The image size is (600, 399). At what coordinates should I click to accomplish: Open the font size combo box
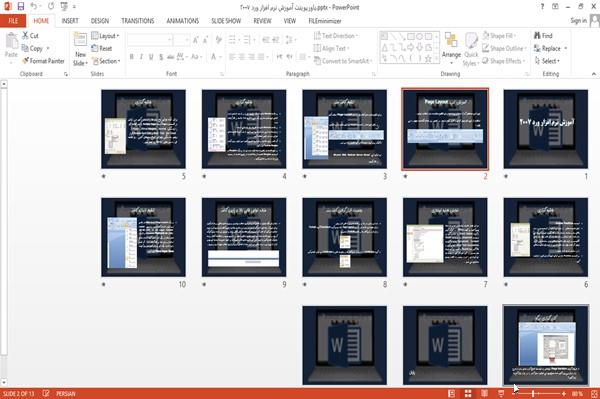[181, 40]
